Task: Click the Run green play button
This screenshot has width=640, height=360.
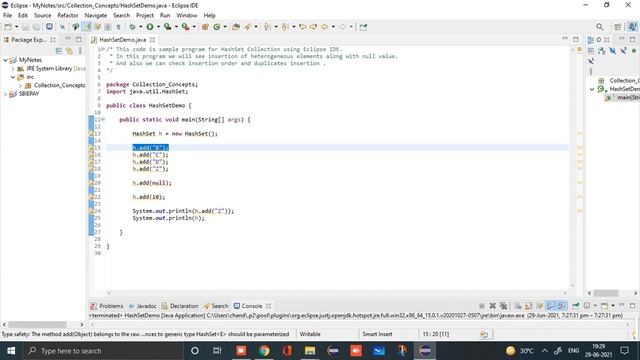Action: tap(150, 27)
